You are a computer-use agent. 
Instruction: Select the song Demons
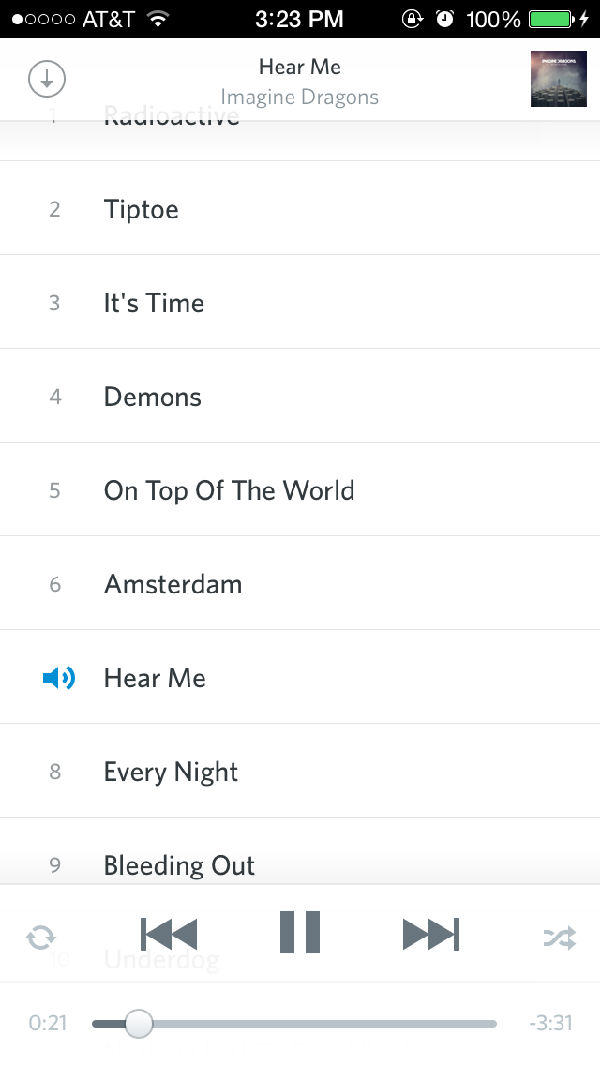tap(153, 397)
